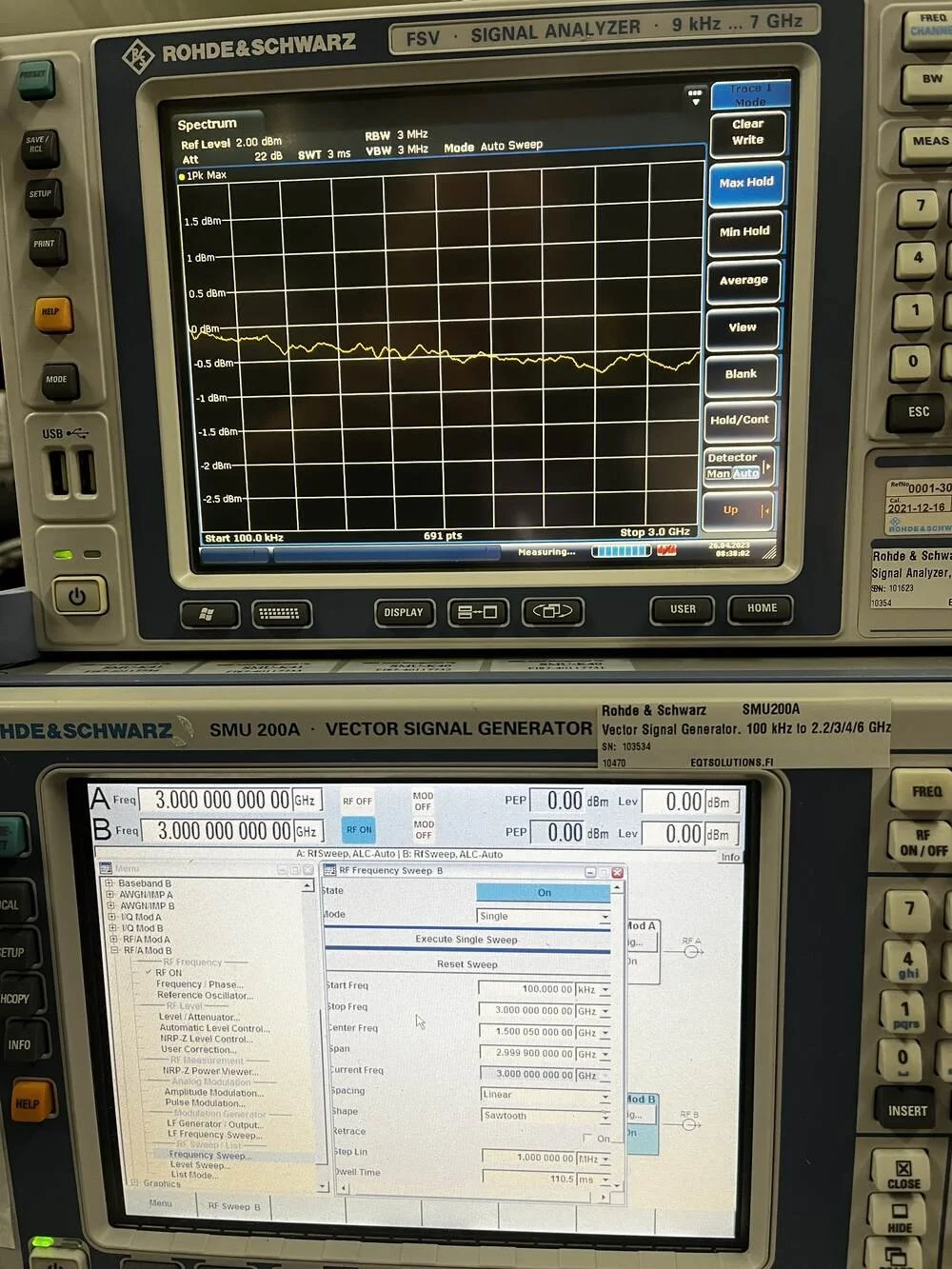Toggle RF OFF for path A
This screenshot has width=952, height=1269.
(x=358, y=802)
